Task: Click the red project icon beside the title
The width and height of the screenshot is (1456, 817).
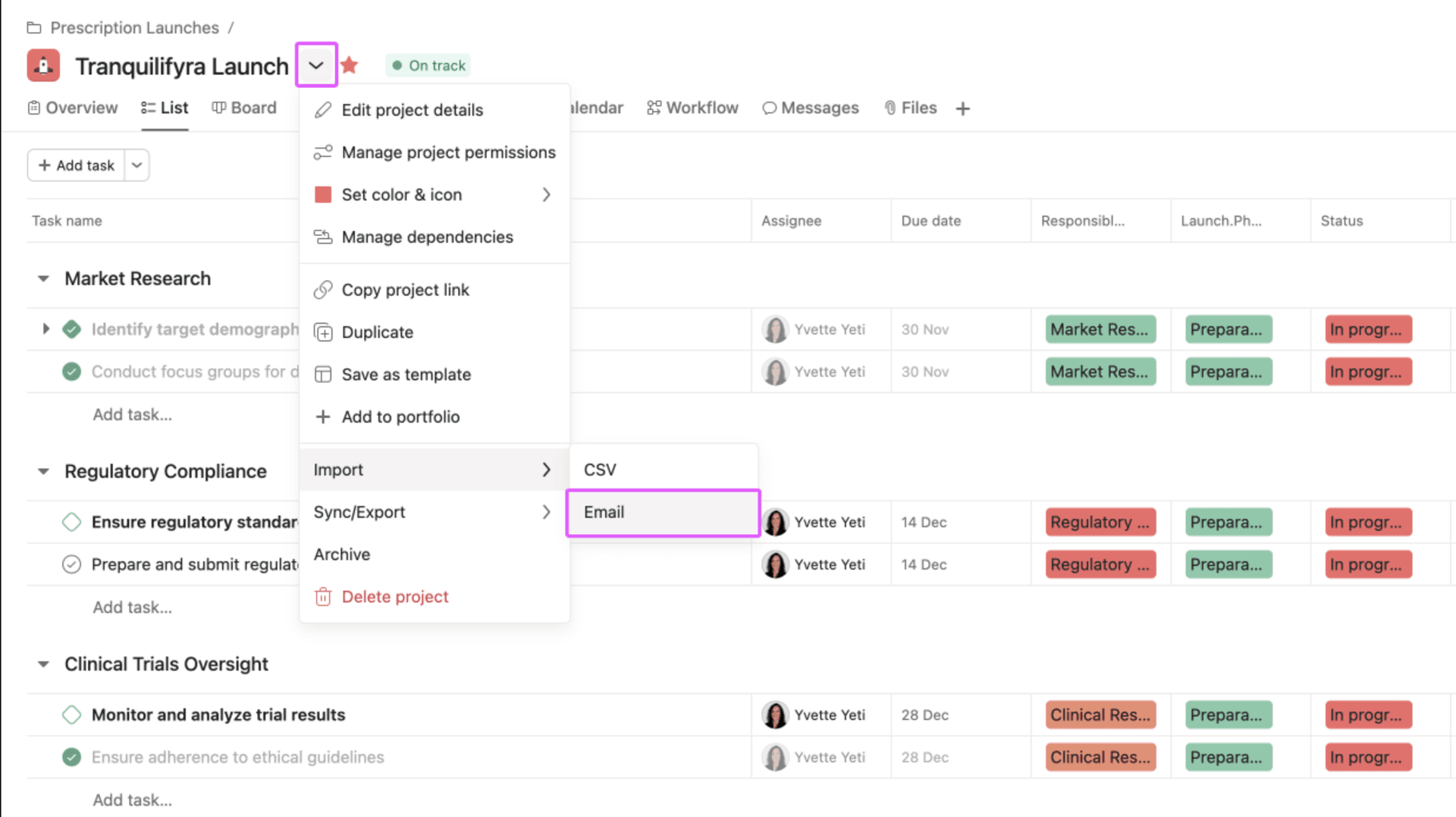Action: 42,65
